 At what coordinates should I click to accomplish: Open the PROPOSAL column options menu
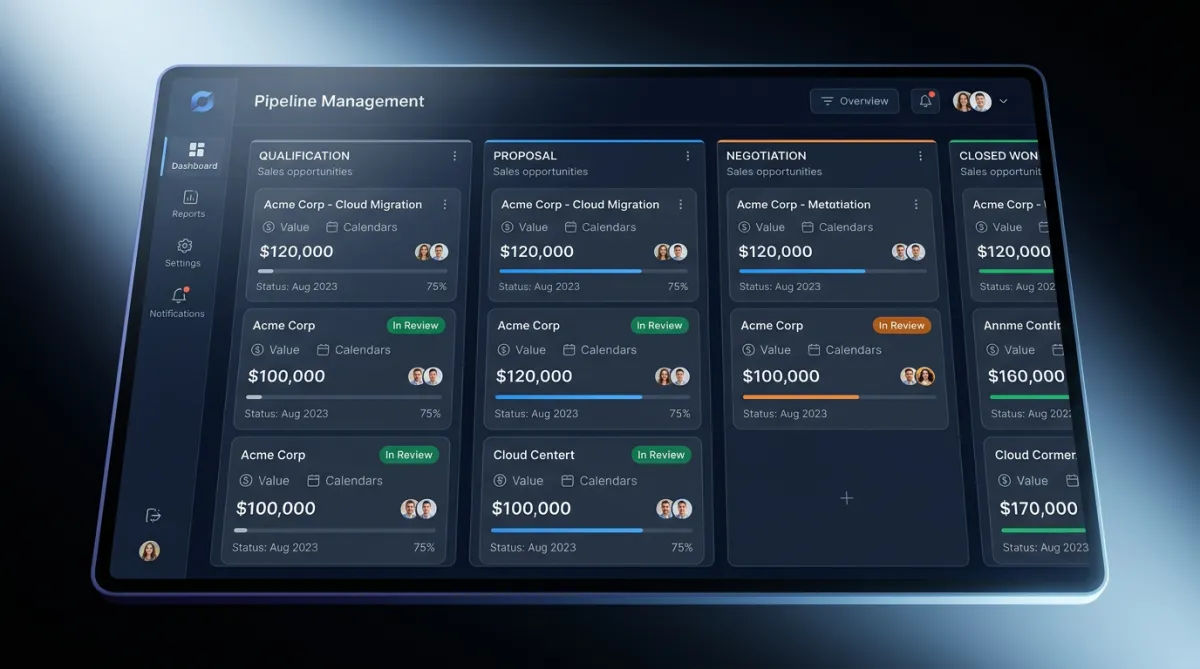pyautogui.click(x=688, y=156)
